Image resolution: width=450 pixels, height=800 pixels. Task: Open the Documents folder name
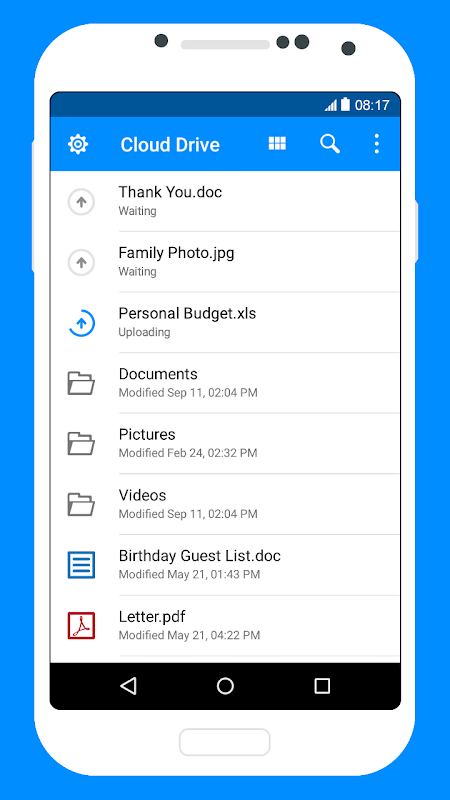coord(158,374)
